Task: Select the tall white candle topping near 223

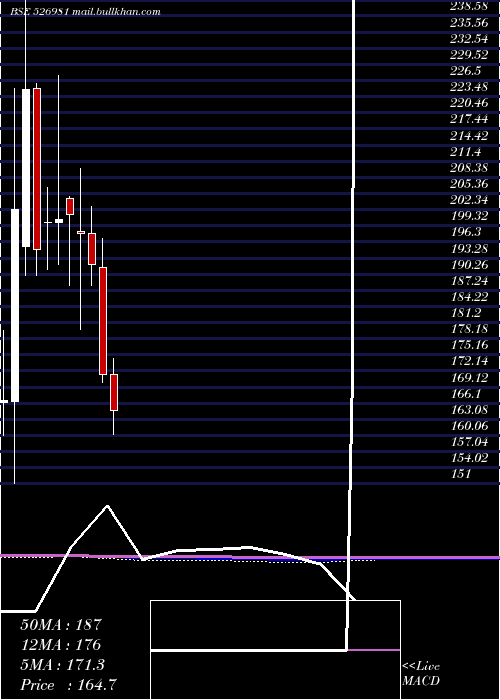Action: point(26,168)
